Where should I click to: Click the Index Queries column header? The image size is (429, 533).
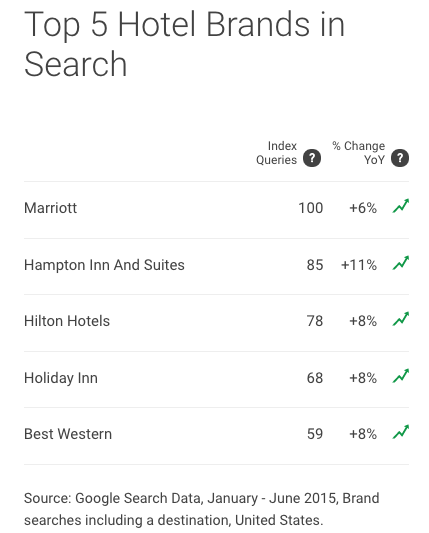pos(276,153)
